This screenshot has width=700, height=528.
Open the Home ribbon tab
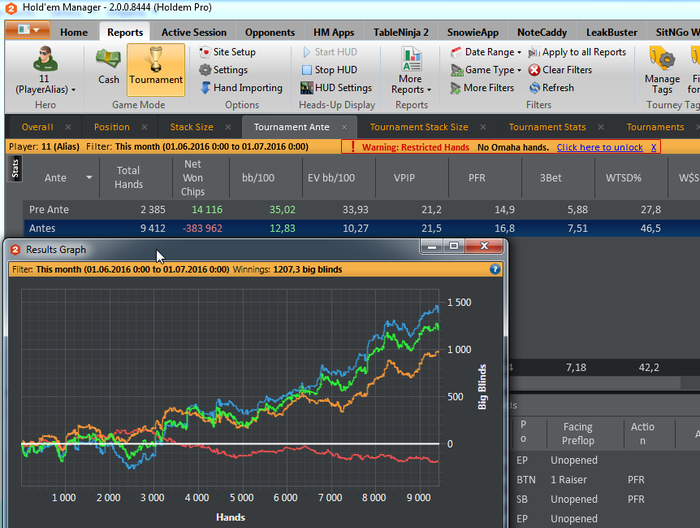pos(74,33)
